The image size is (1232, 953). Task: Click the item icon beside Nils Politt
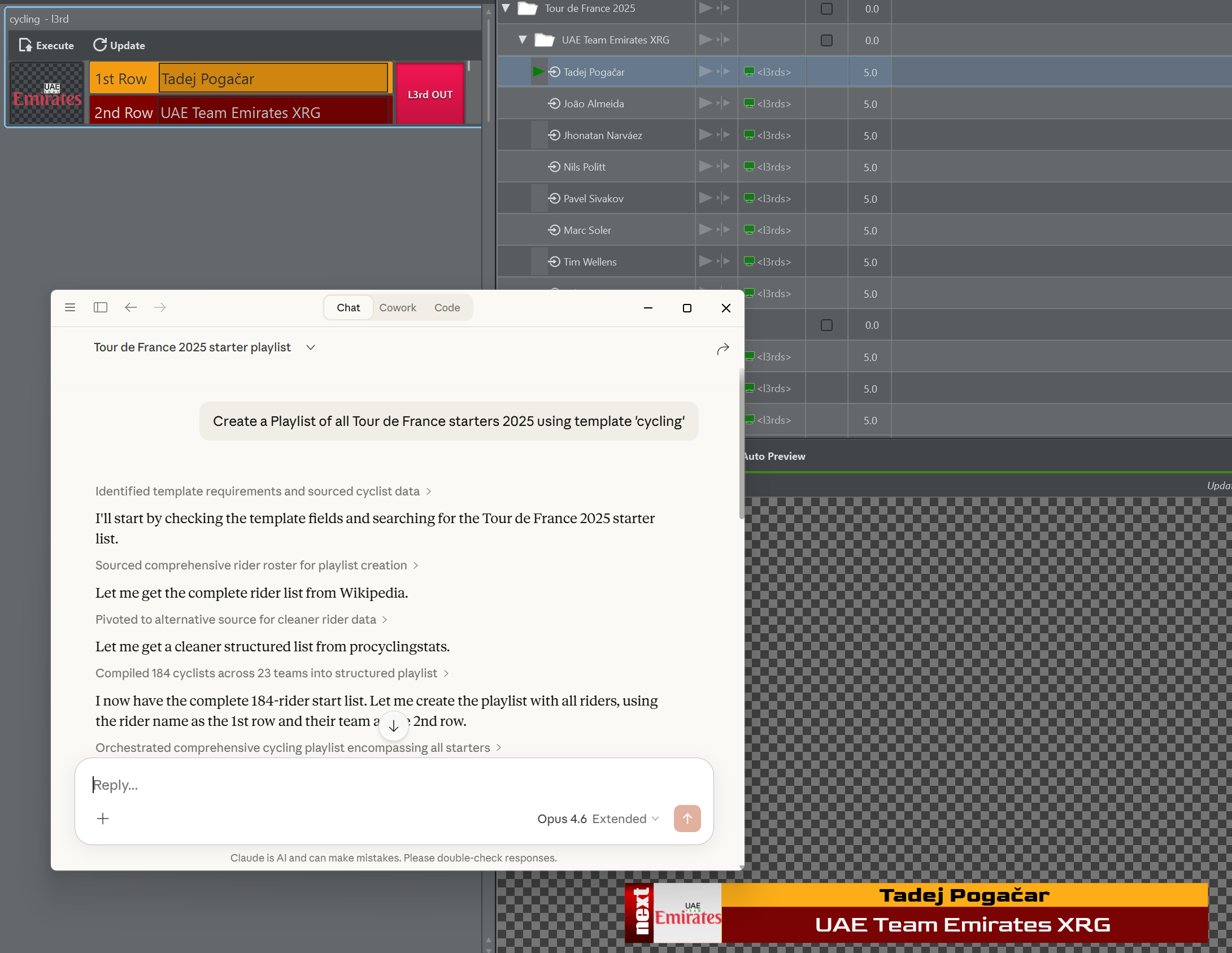pos(554,167)
